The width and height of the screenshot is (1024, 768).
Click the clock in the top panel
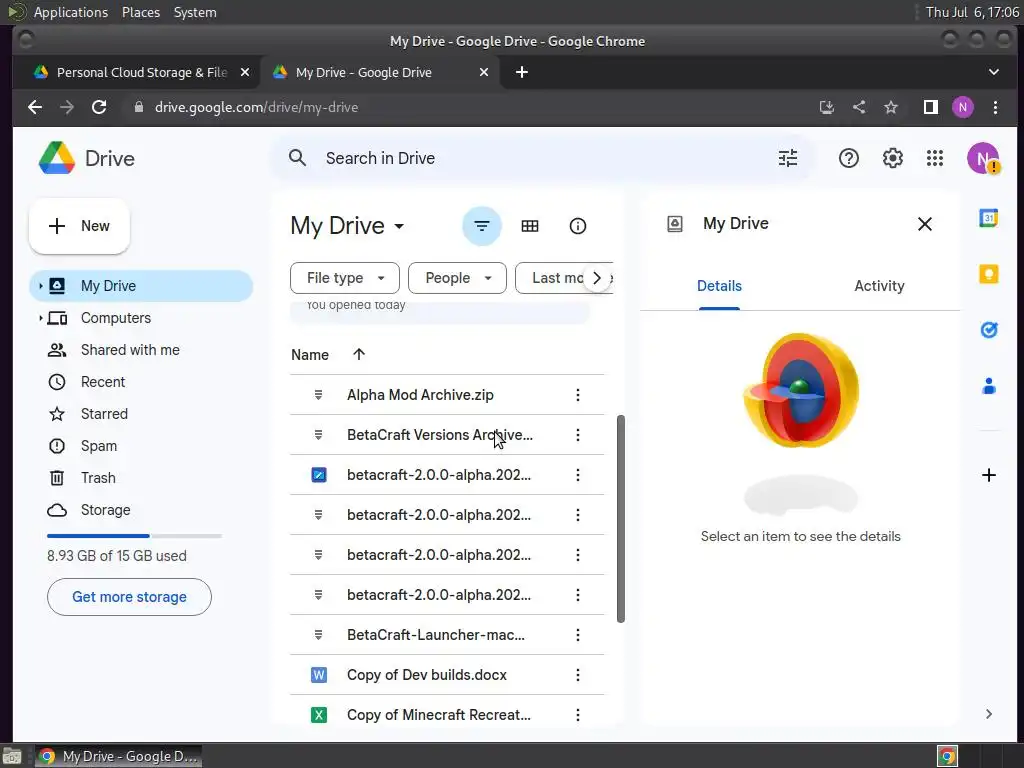[972, 12]
